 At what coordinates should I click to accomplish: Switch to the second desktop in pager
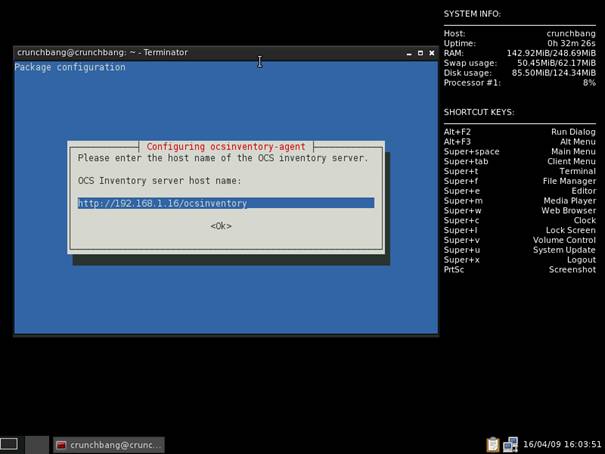[x=37, y=445]
